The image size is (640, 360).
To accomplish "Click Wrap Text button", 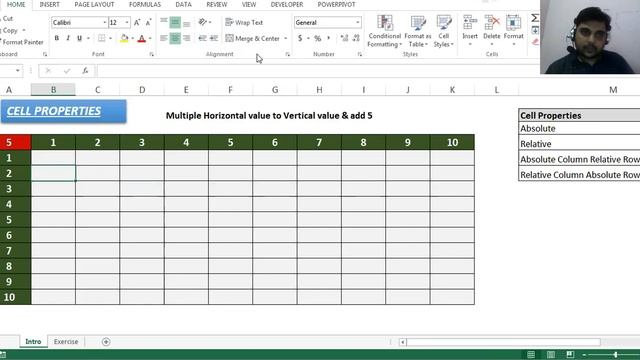I will [x=244, y=22].
